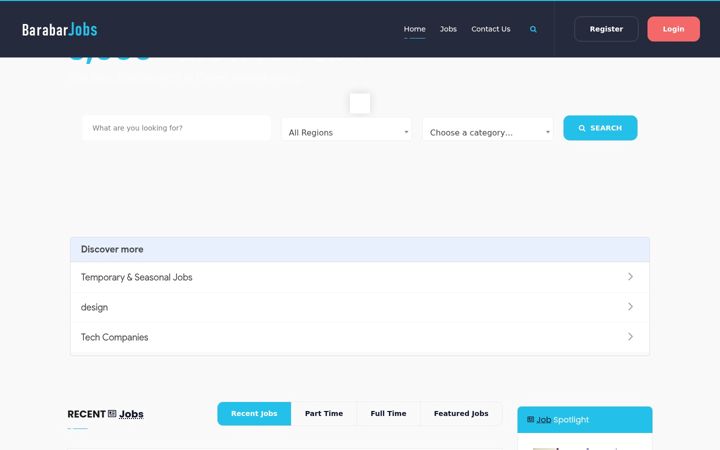Go to the Home menu item
The image size is (720, 450).
pyautogui.click(x=415, y=29)
